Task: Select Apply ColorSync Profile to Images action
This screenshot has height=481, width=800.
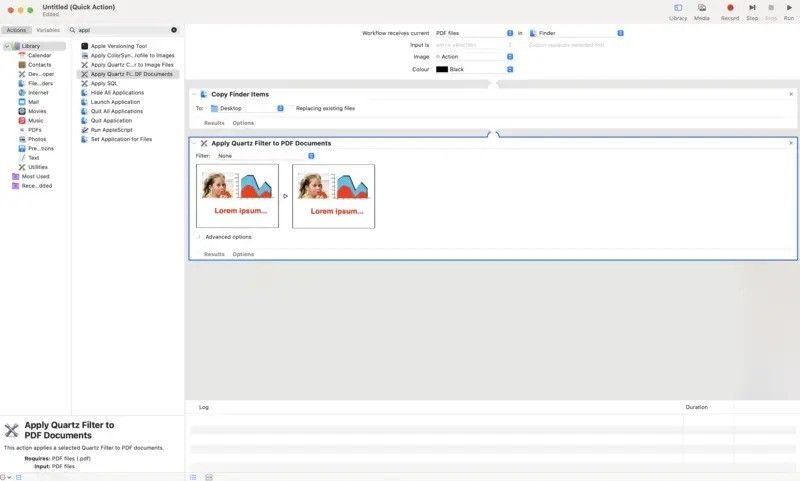Action: (x=132, y=55)
